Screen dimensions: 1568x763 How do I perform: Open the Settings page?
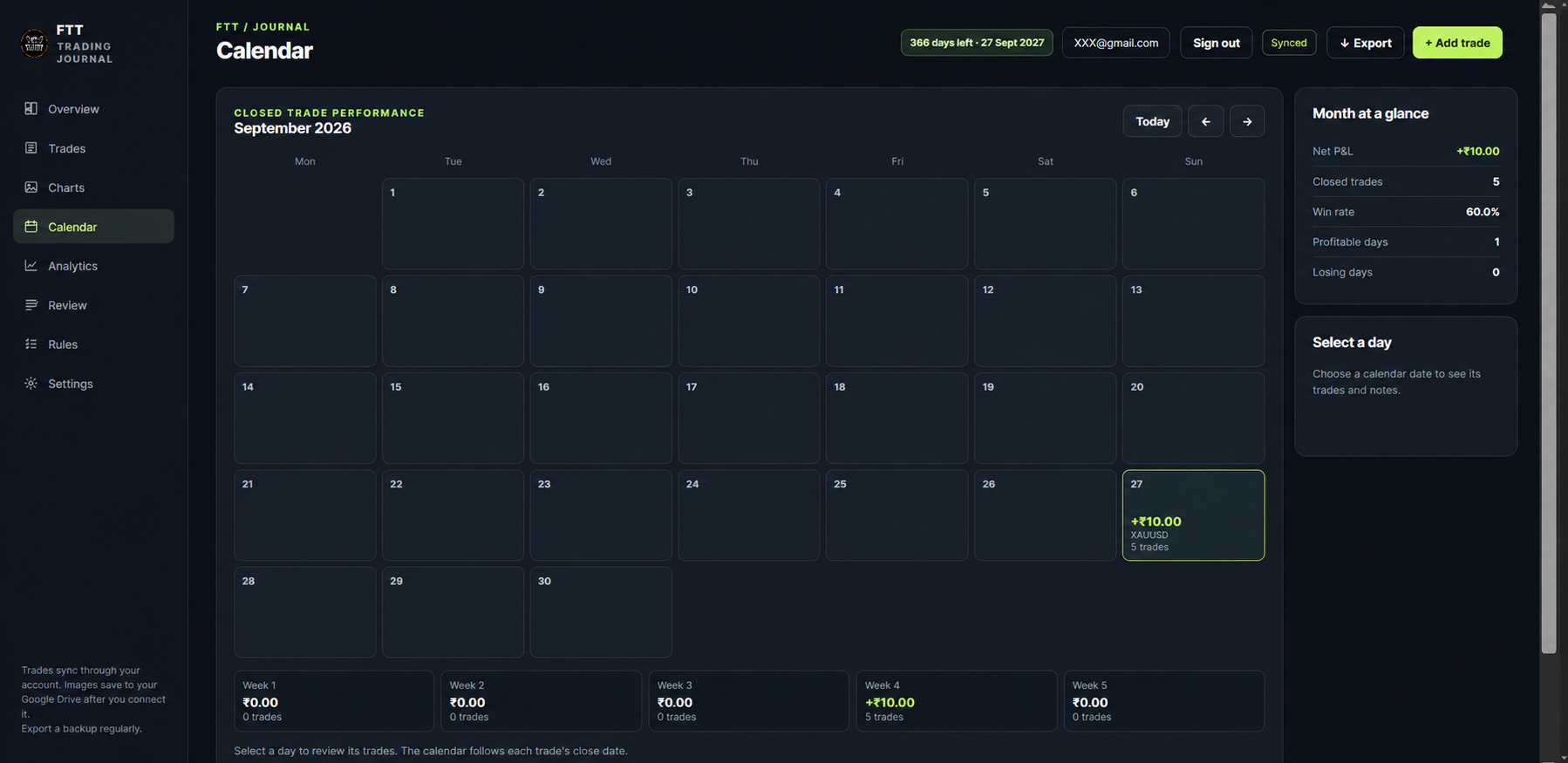[x=93, y=384]
